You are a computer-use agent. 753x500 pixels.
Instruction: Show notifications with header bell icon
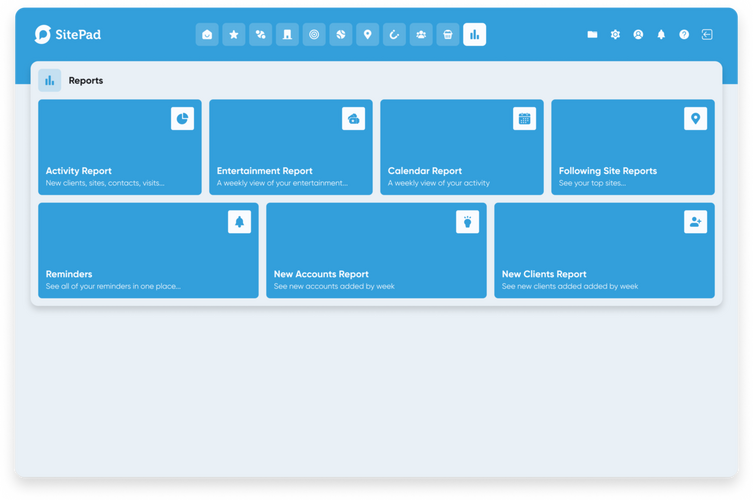click(x=661, y=35)
